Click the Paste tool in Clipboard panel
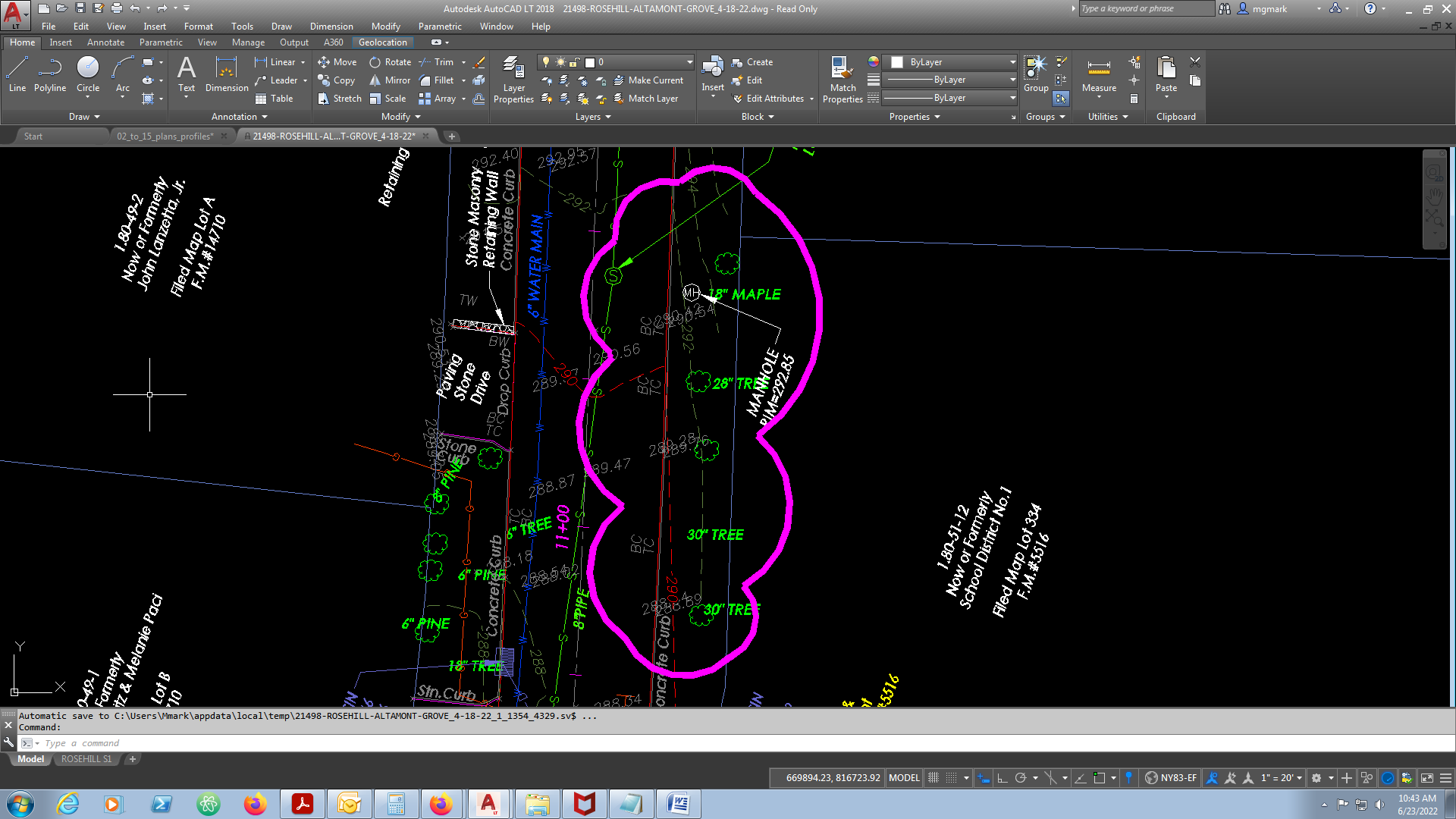The height and width of the screenshot is (819, 1456). pos(1165,76)
